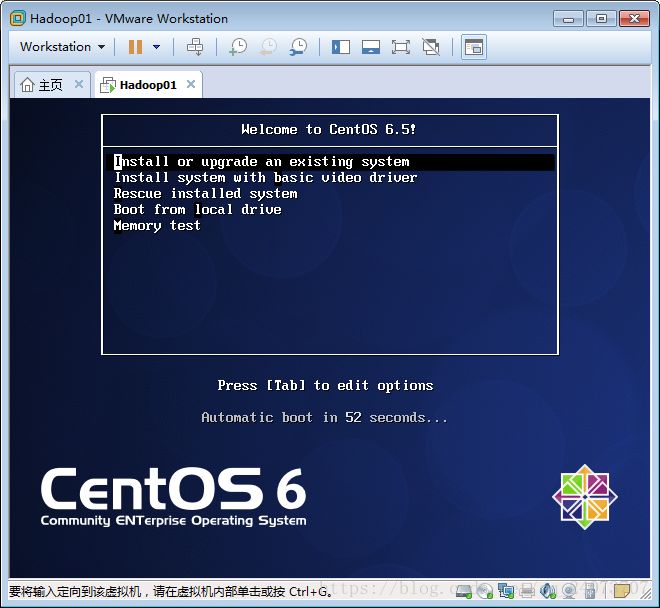Open the Workstation dropdown menu
Viewport: 660px width, 608px height.
[62, 47]
